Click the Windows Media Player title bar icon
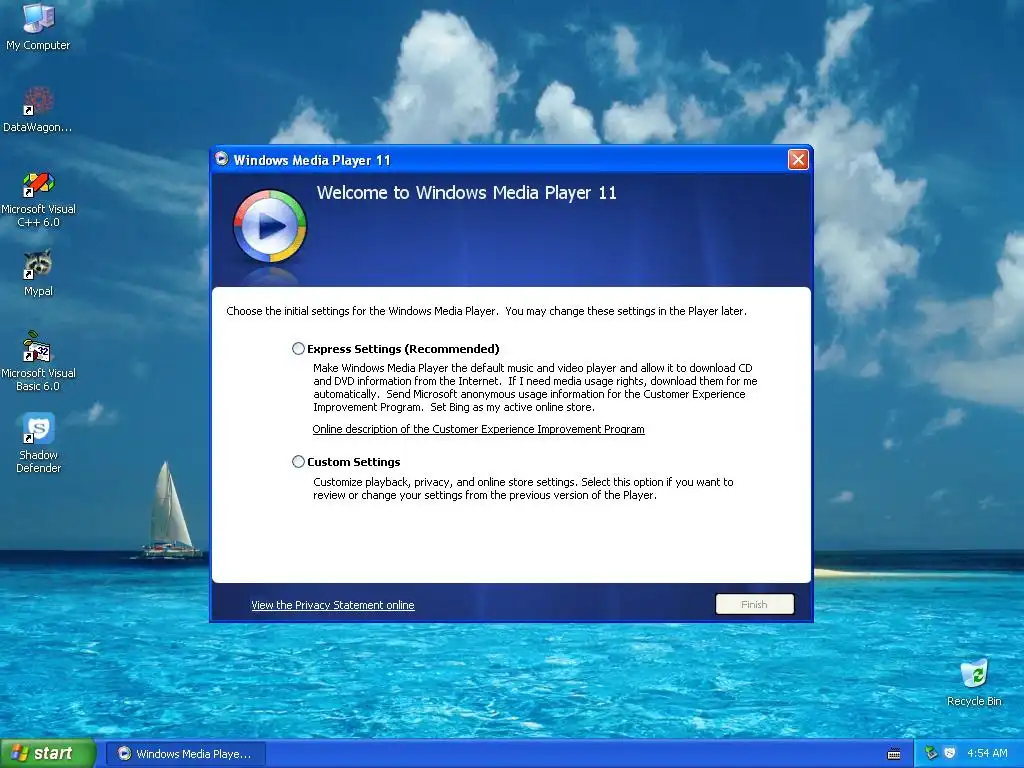 click(x=222, y=159)
